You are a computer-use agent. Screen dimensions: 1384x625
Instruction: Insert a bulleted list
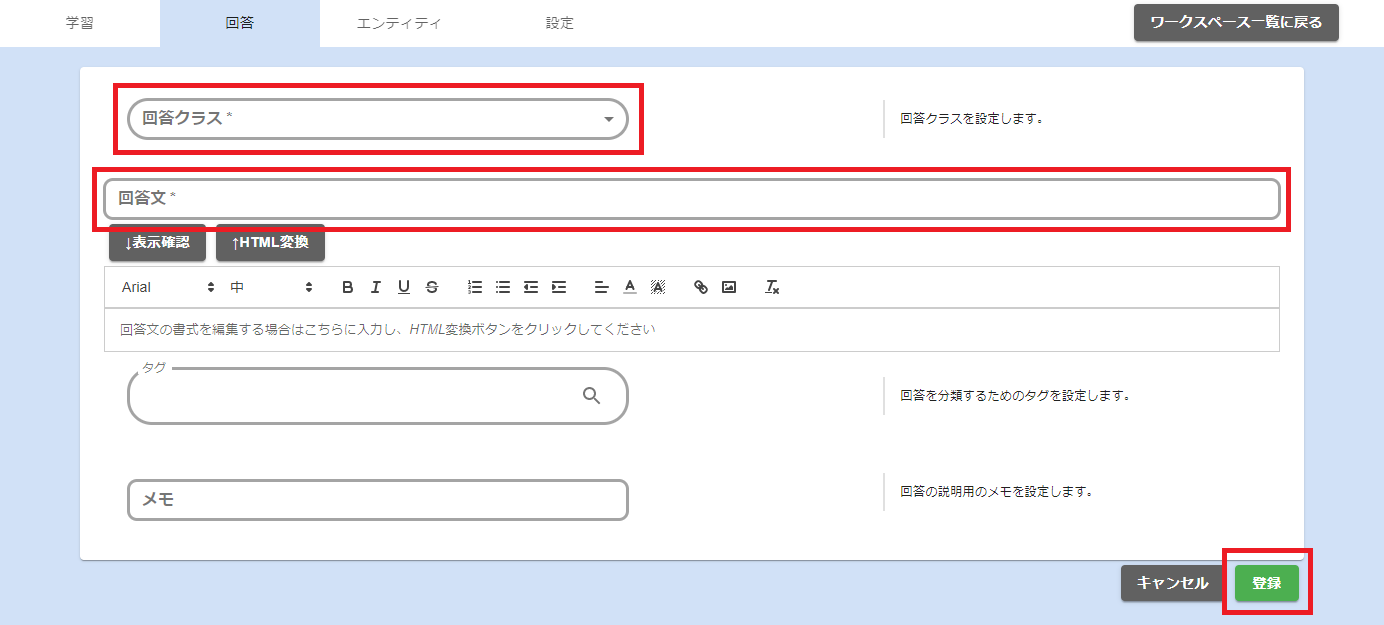click(x=503, y=287)
